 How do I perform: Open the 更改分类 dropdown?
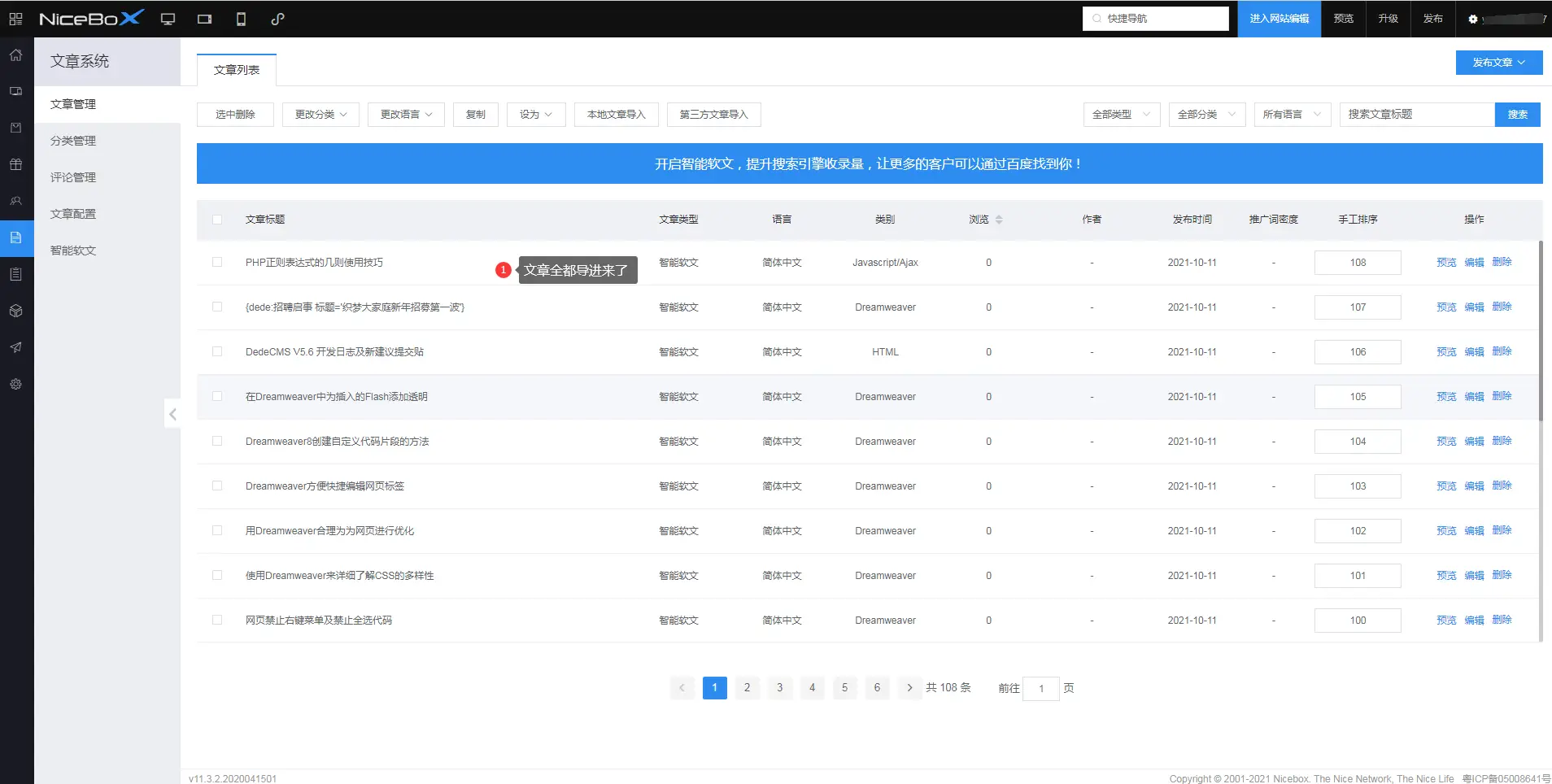coord(320,115)
